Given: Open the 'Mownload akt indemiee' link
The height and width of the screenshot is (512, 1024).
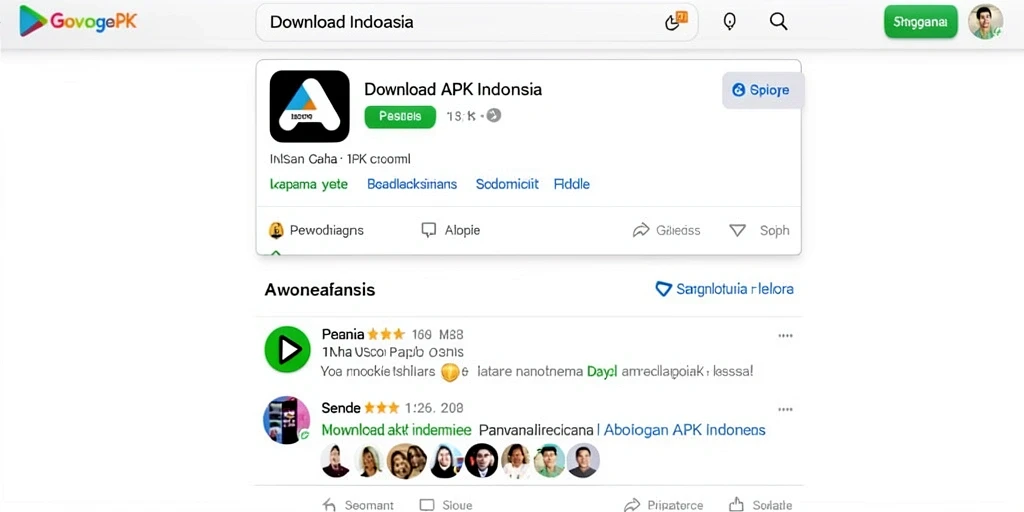Looking at the screenshot, I should [x=396, y=430].
